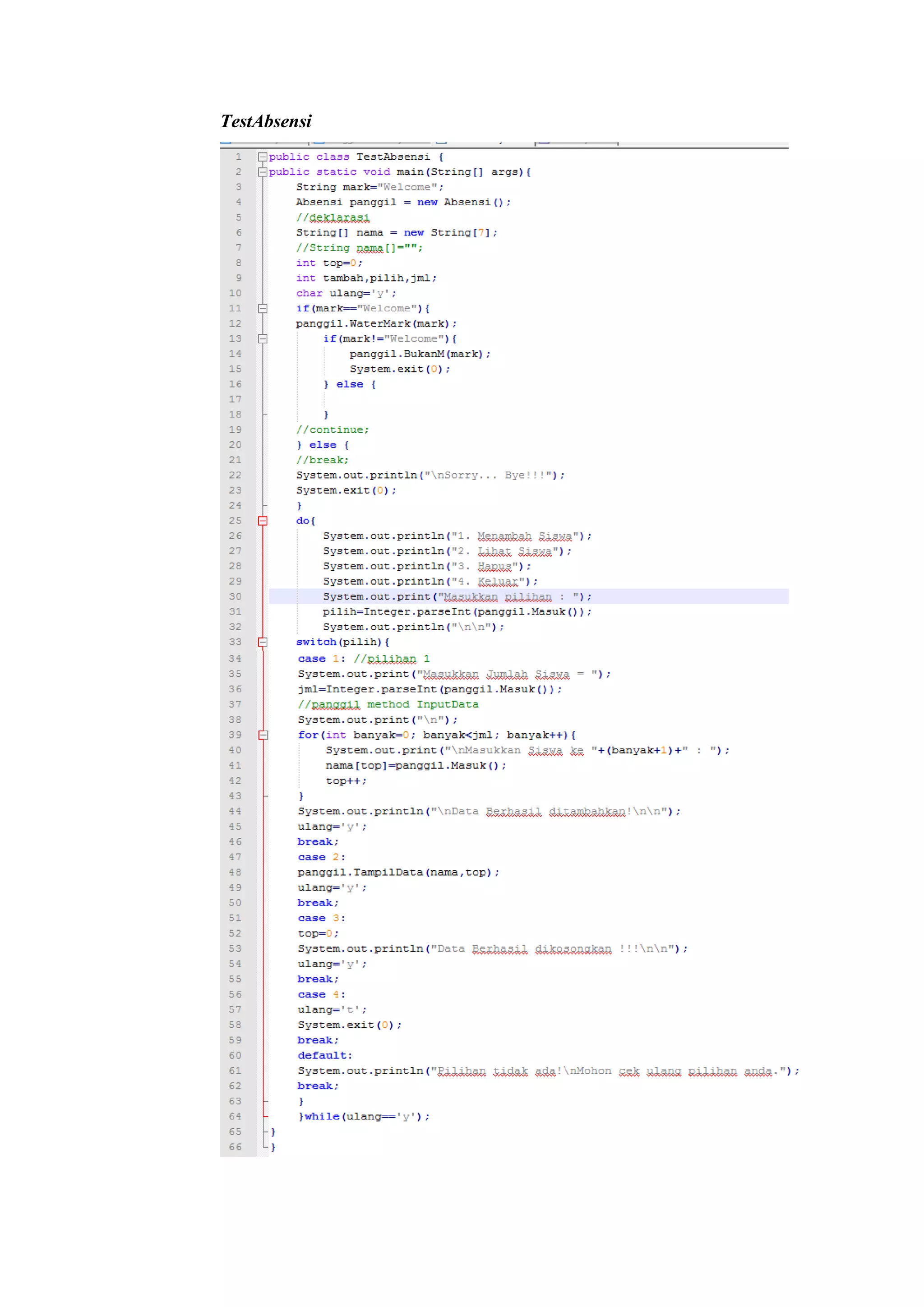Click the "case 1: //pilihan 1" line

pos(364,659)
